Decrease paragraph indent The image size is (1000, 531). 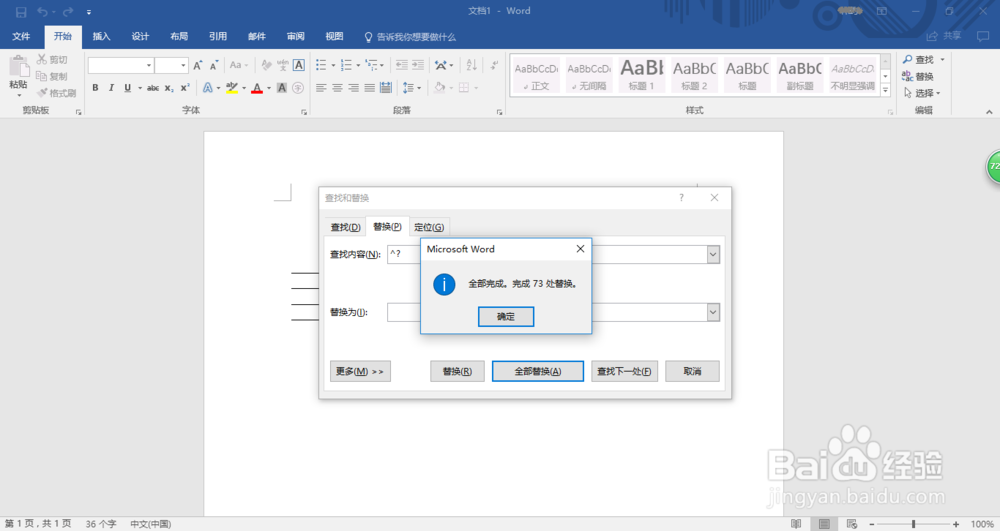402,65
